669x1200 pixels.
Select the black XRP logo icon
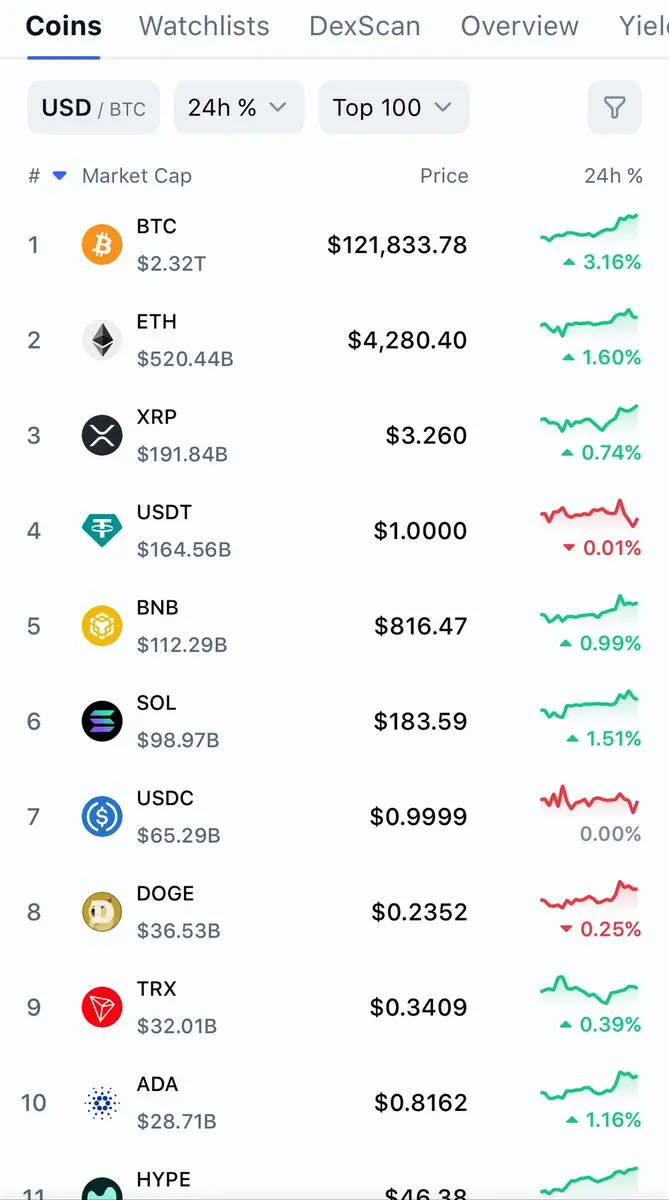click(102, 436)
